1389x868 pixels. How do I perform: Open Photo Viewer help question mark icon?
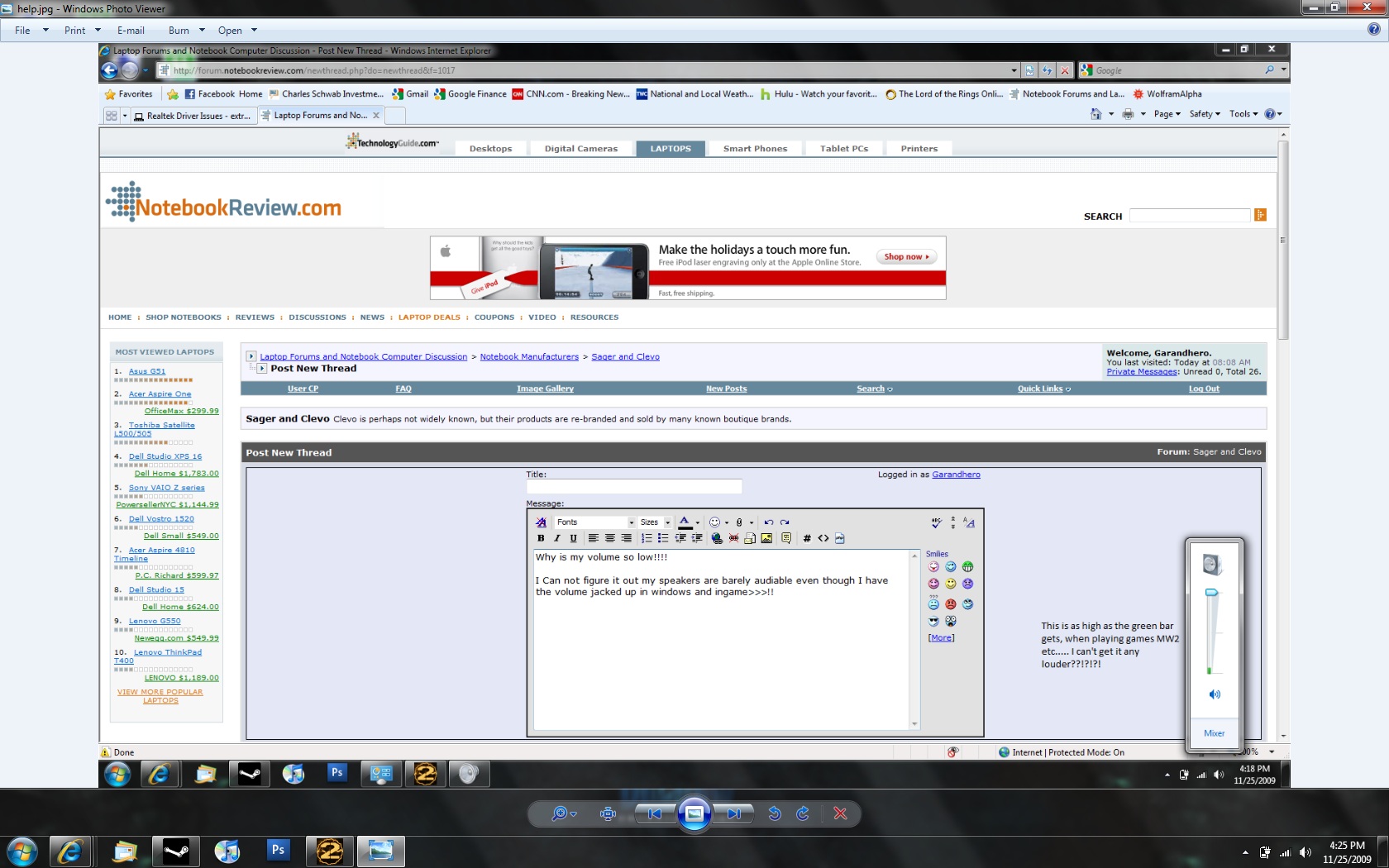tap(1373, 30)
